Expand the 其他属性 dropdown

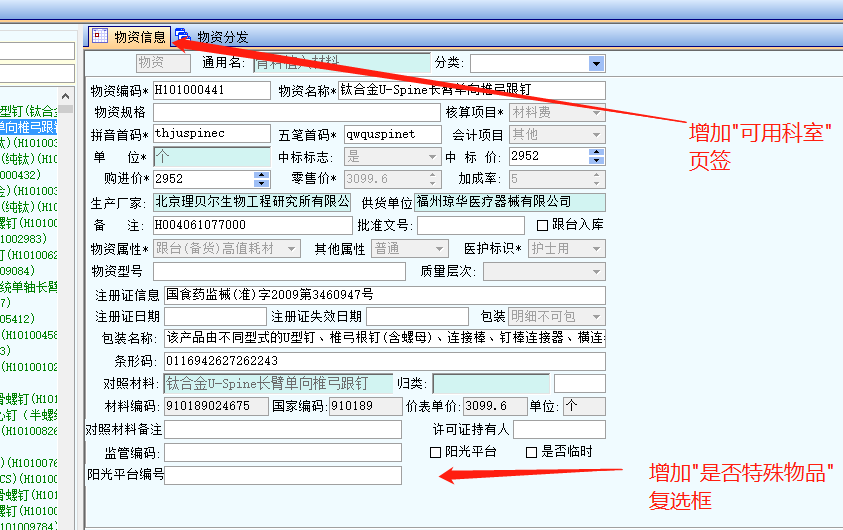(x=440, y=249)
